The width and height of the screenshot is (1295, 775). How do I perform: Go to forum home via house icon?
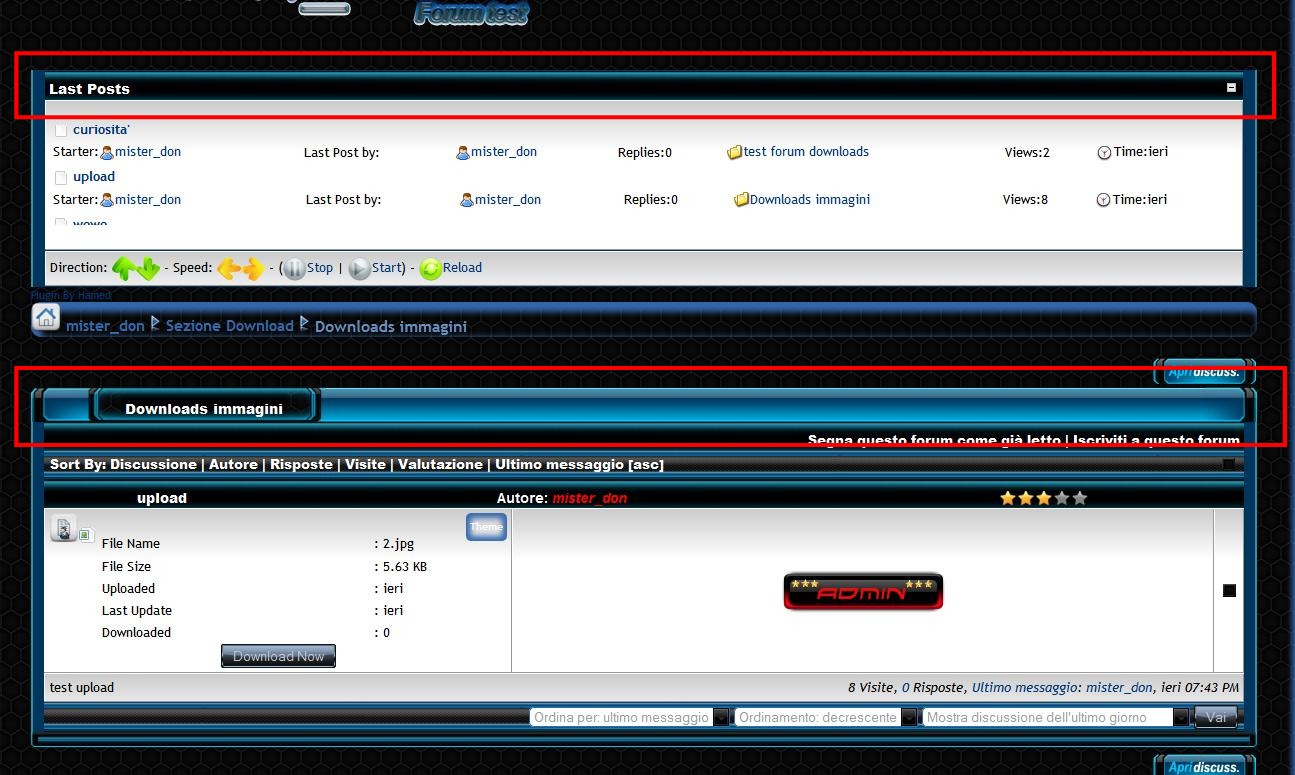point(45,318)
